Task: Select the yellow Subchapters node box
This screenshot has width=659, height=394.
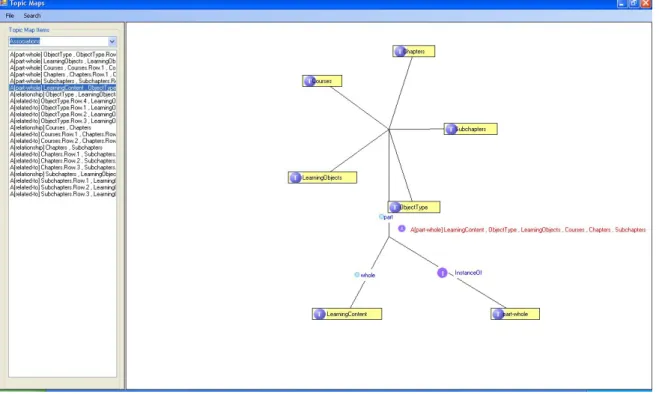Action: (471, 129)
